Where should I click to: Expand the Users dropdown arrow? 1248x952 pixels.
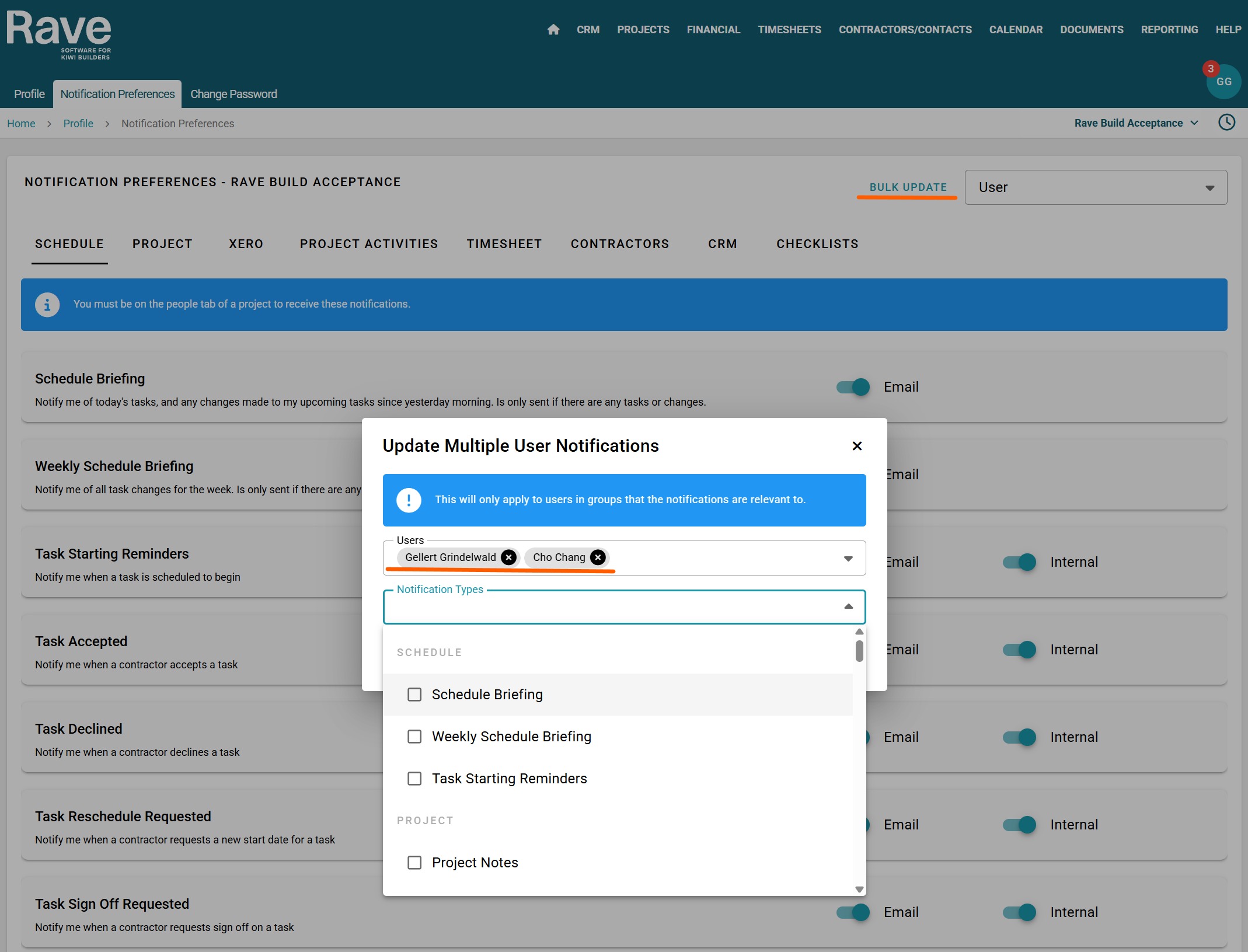pyautogui.click(x=848, y=559)
